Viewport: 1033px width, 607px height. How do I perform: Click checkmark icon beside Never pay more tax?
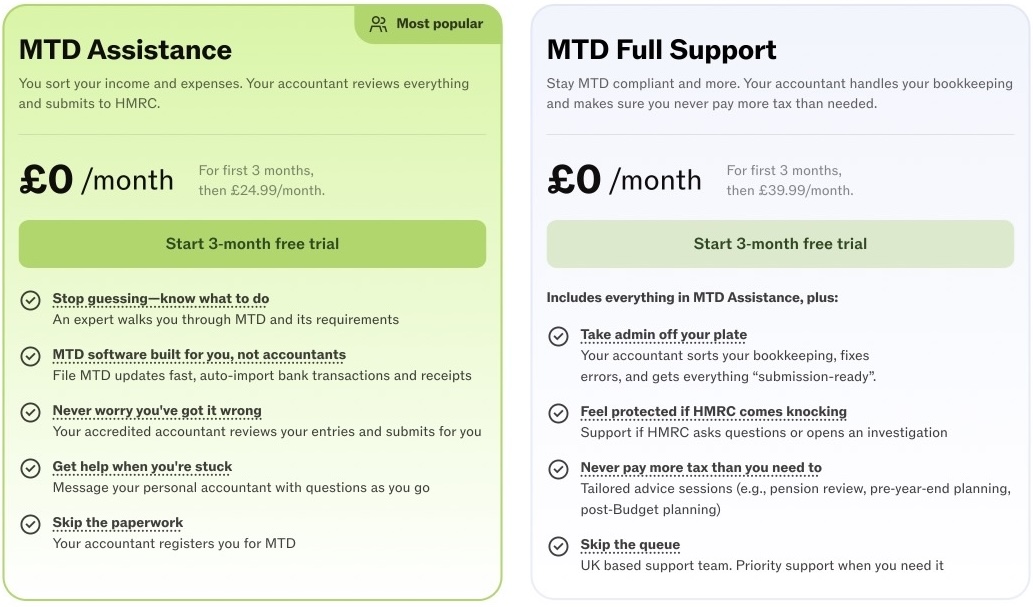(x=559, y=468)
